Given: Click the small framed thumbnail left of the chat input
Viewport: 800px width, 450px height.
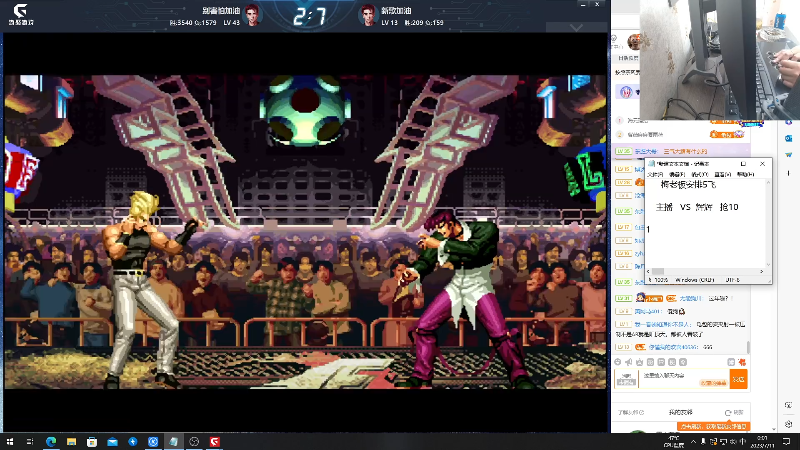Looking at the screenshot, I should pos(626,379).
